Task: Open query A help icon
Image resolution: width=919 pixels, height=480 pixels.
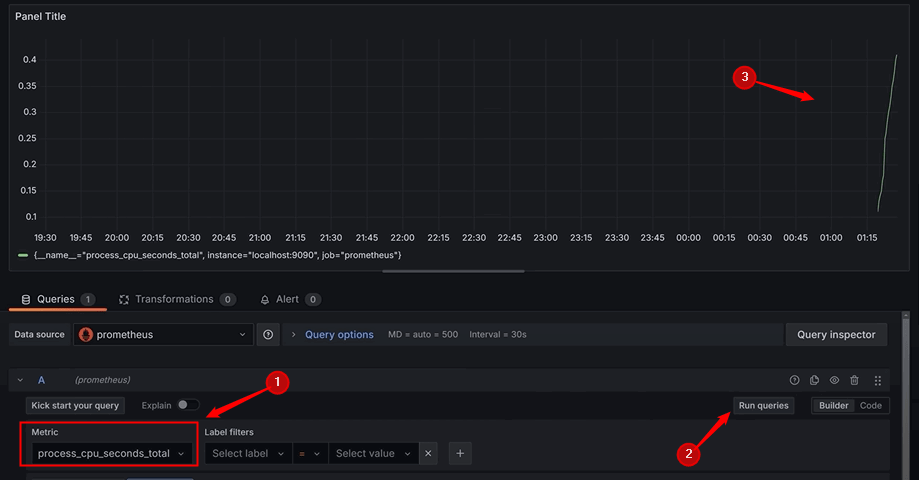Action: click(x=795, y=380)
